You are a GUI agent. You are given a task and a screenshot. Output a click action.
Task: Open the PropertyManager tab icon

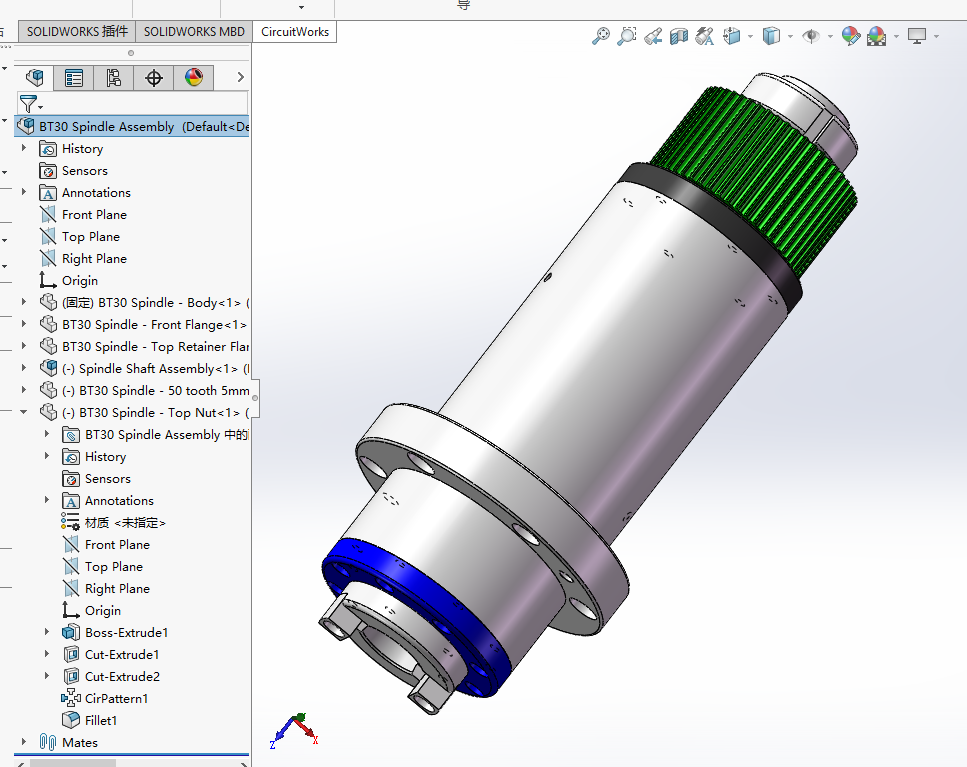point(74,78)
